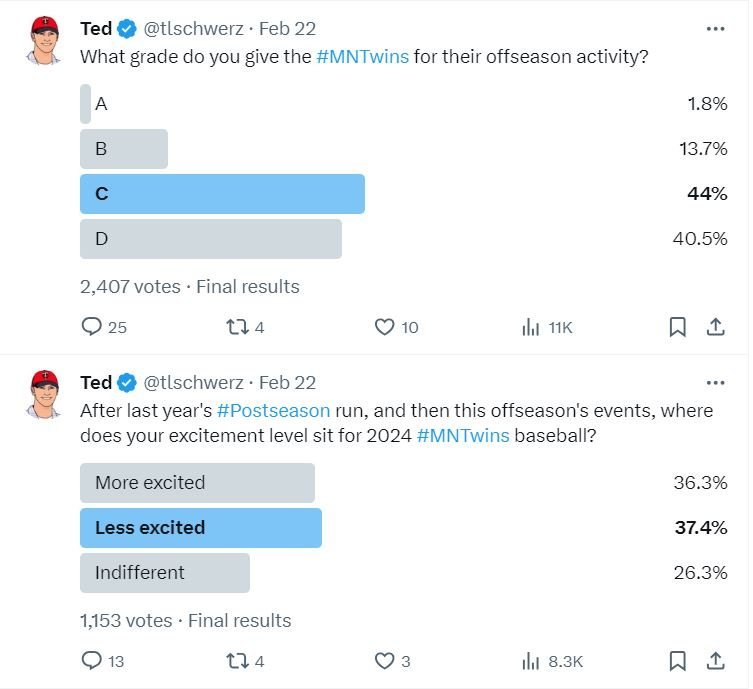
Task: Like the excitement level poll tweet
Action: pyautogui.click(x=385, y=661)
